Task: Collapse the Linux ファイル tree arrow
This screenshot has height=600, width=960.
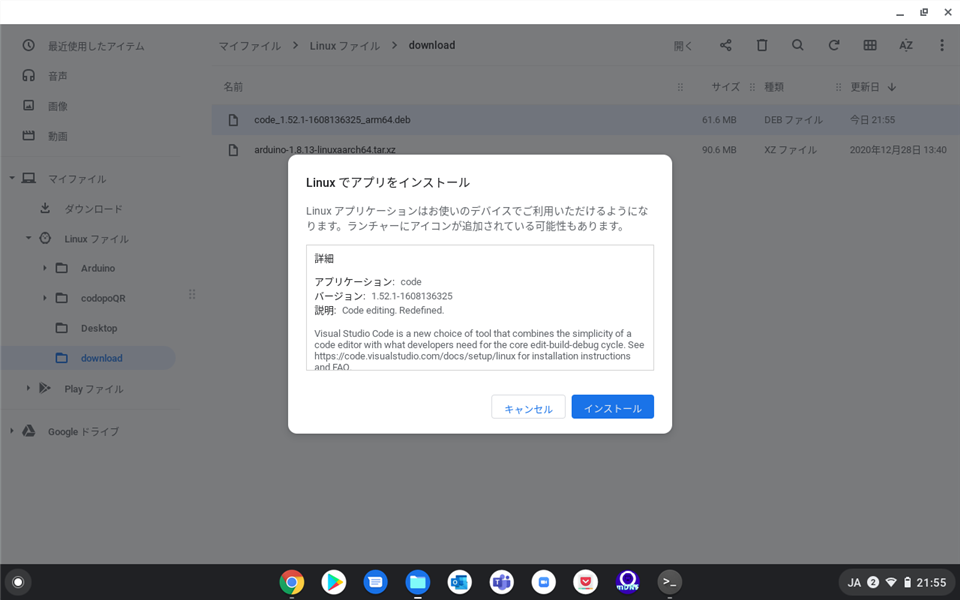Action: click(x=28, y=238)
